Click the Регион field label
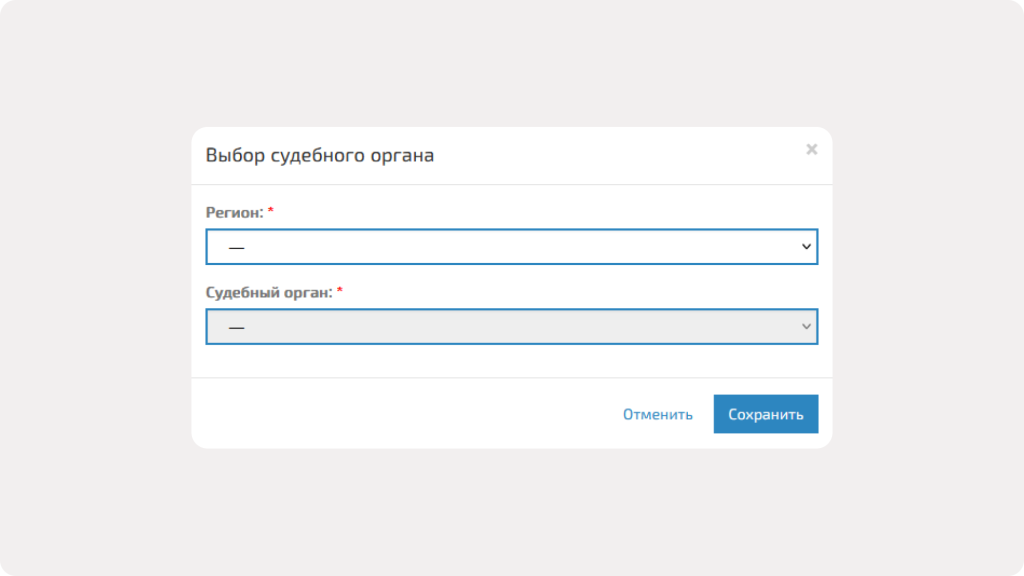Image resolution: width=1024 pixels, height=576 pixels. 234,212
